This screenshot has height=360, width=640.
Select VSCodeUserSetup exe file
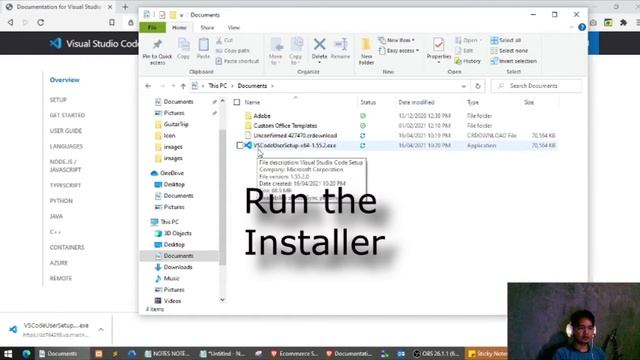(x=294, y=145)
